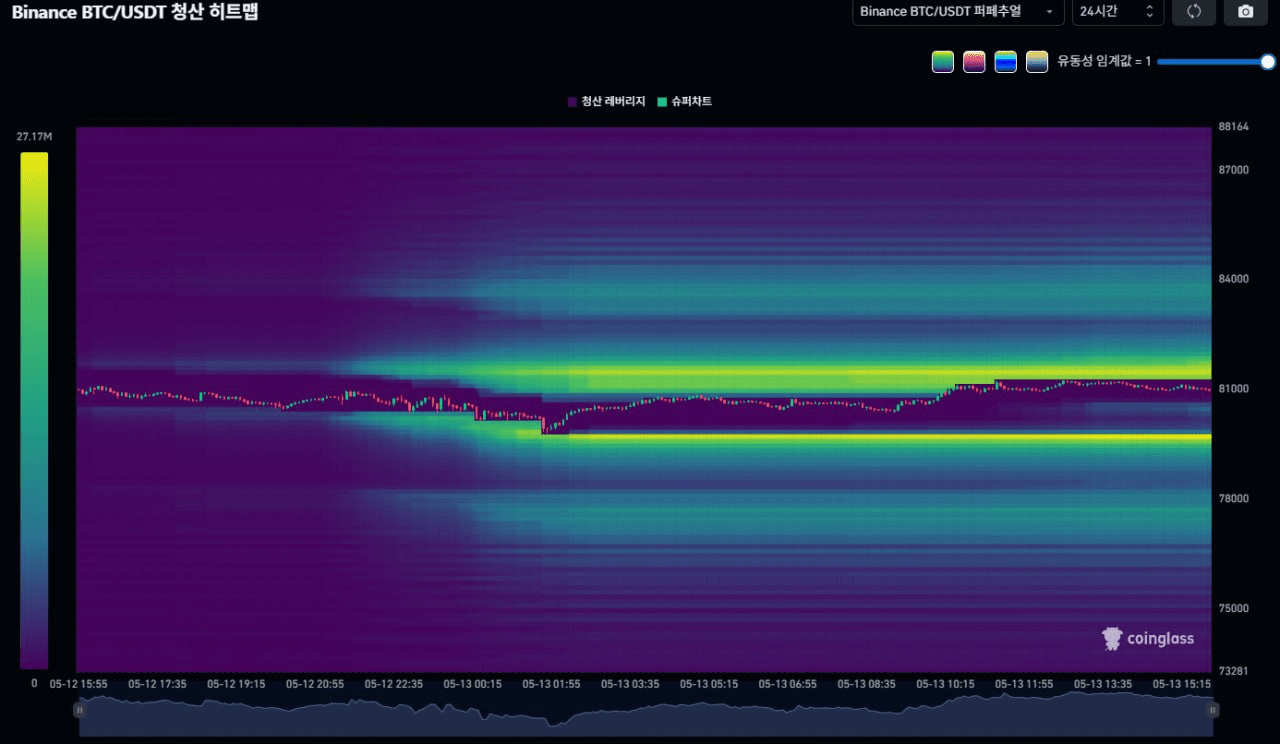Select the pink-purple color scheme swatch
1280x744 pixels.
974,62
